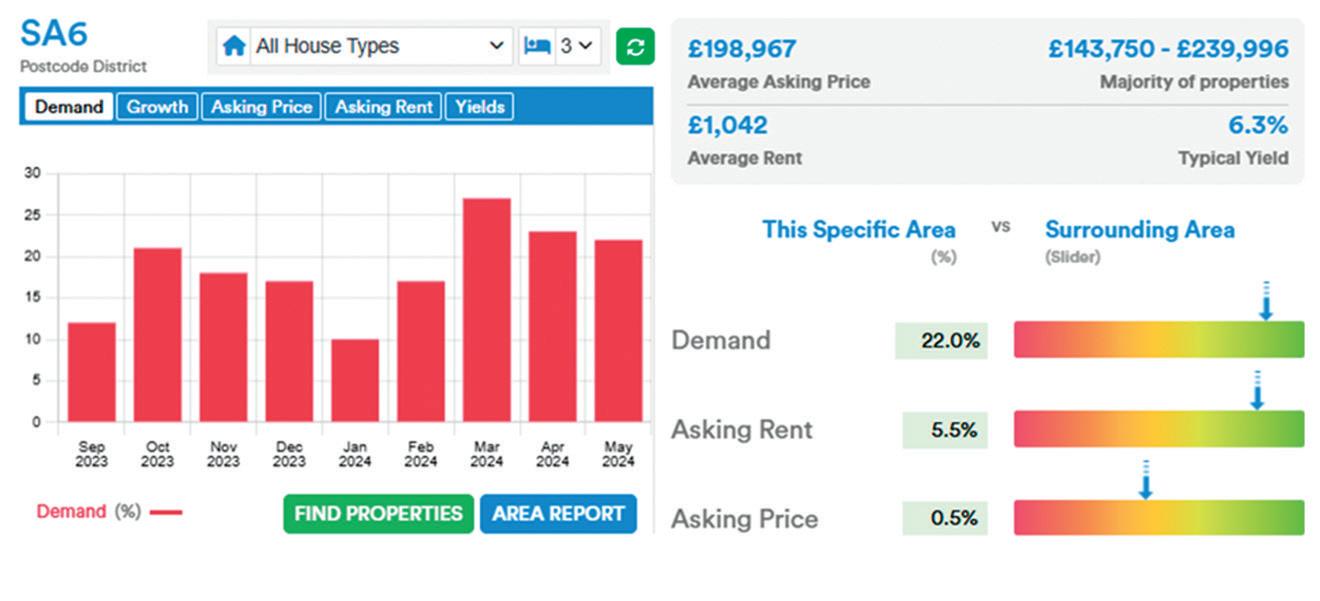Open the Area Report button
This screenshot has height=601, width=1320.
click(x=558, y=514)
